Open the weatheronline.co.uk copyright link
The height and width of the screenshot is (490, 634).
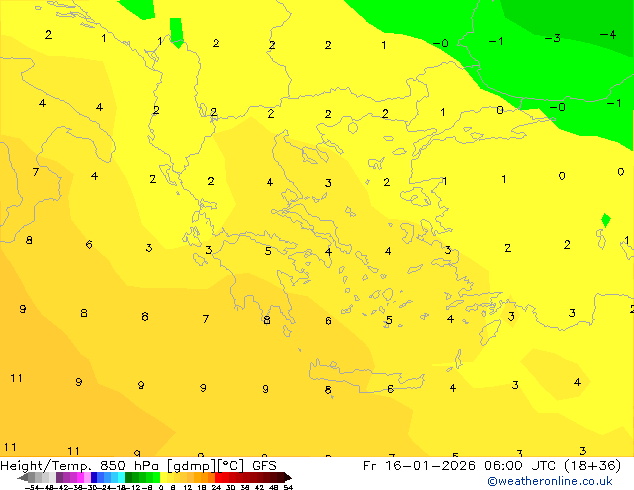pyautogui.click(x=550, y=481)
